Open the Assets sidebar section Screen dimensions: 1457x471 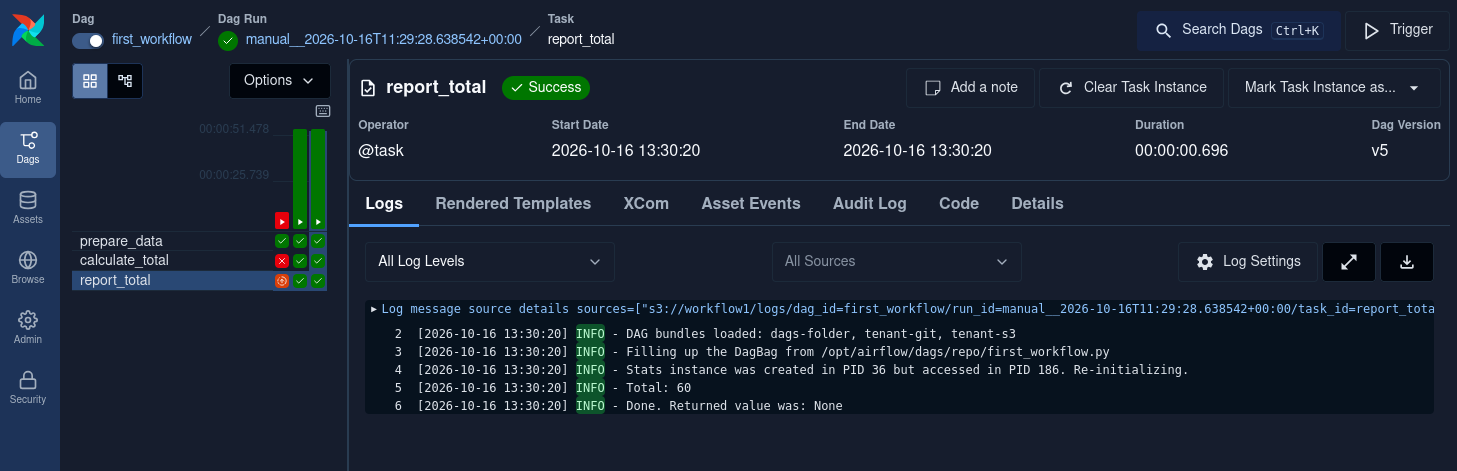point(28,209)
